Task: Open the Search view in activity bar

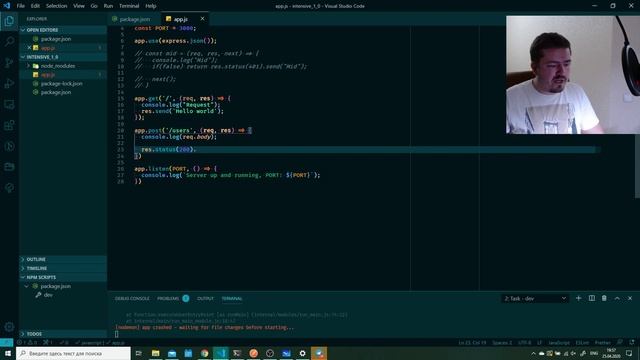Action: click(9, 42)
